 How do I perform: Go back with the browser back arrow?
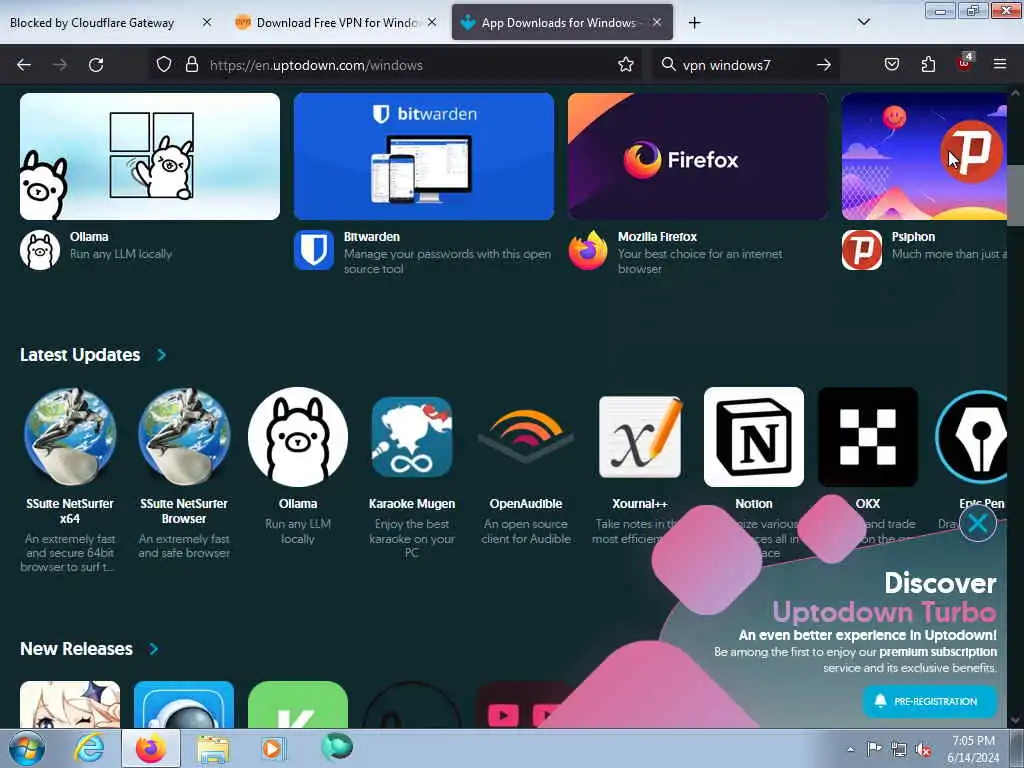coord(24,65)
